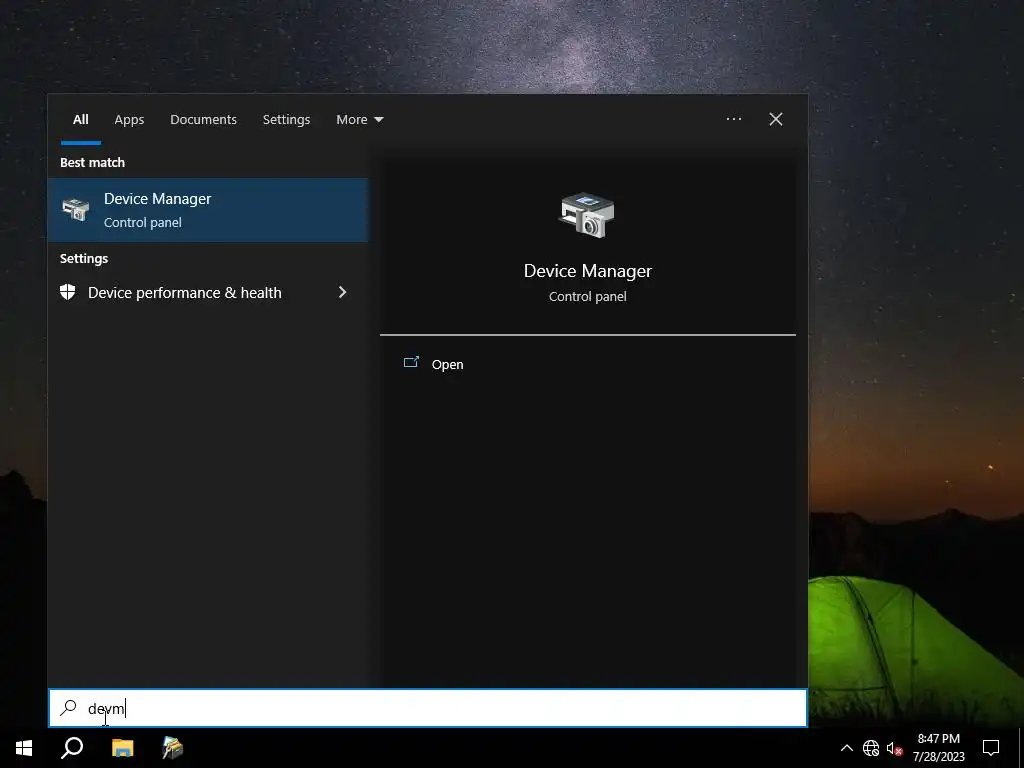
Task: Switch to the All tab
Action: coord(81,120)
